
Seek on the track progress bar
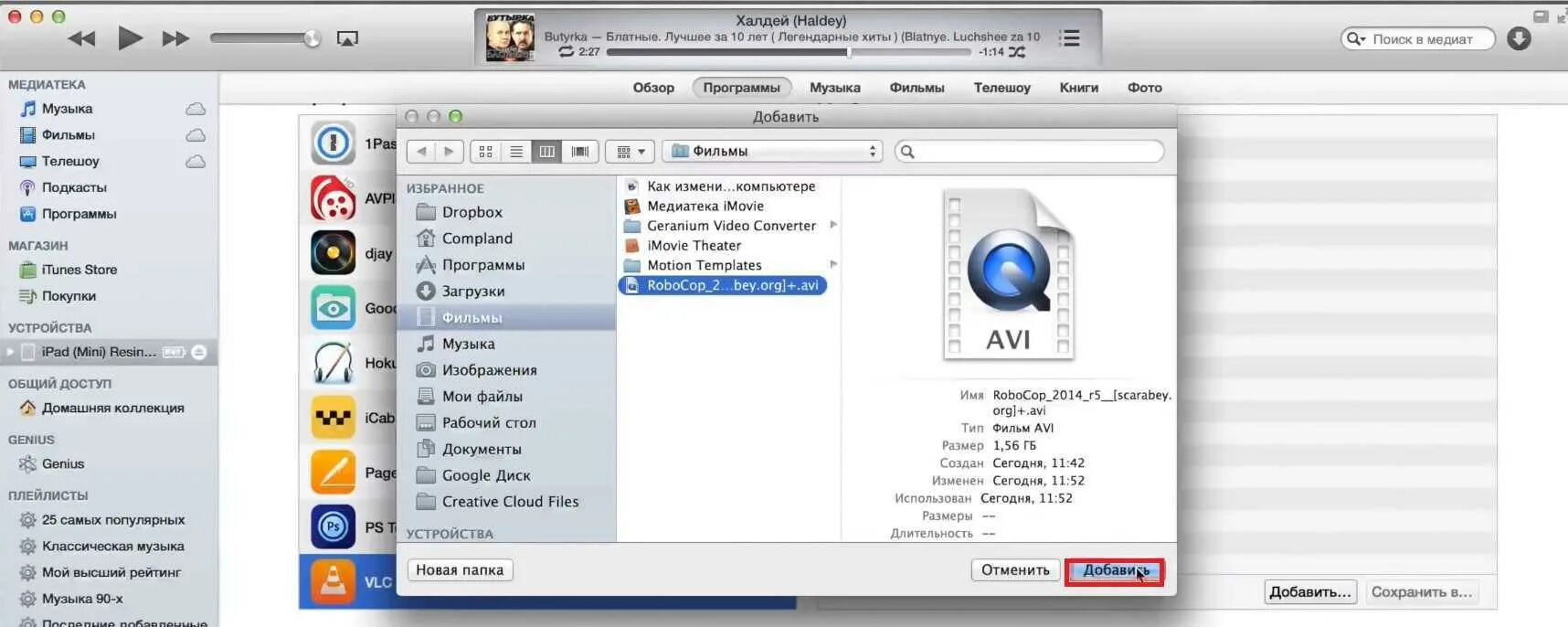click(x=789, y=52)
